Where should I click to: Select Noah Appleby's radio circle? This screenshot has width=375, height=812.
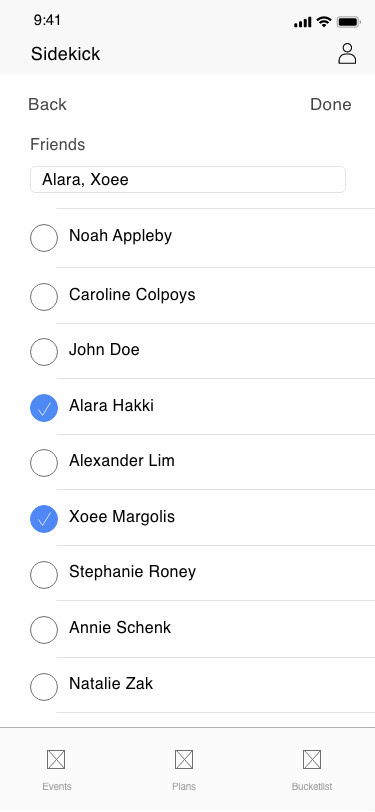(x=44, y=238)
